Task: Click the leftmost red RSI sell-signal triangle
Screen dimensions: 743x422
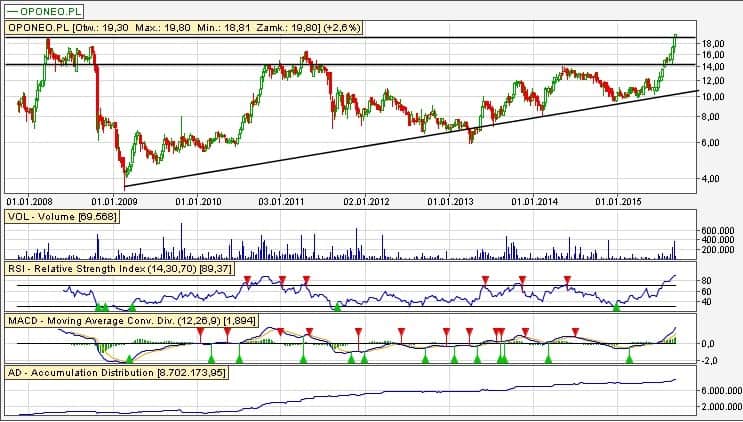Action: 246,279
